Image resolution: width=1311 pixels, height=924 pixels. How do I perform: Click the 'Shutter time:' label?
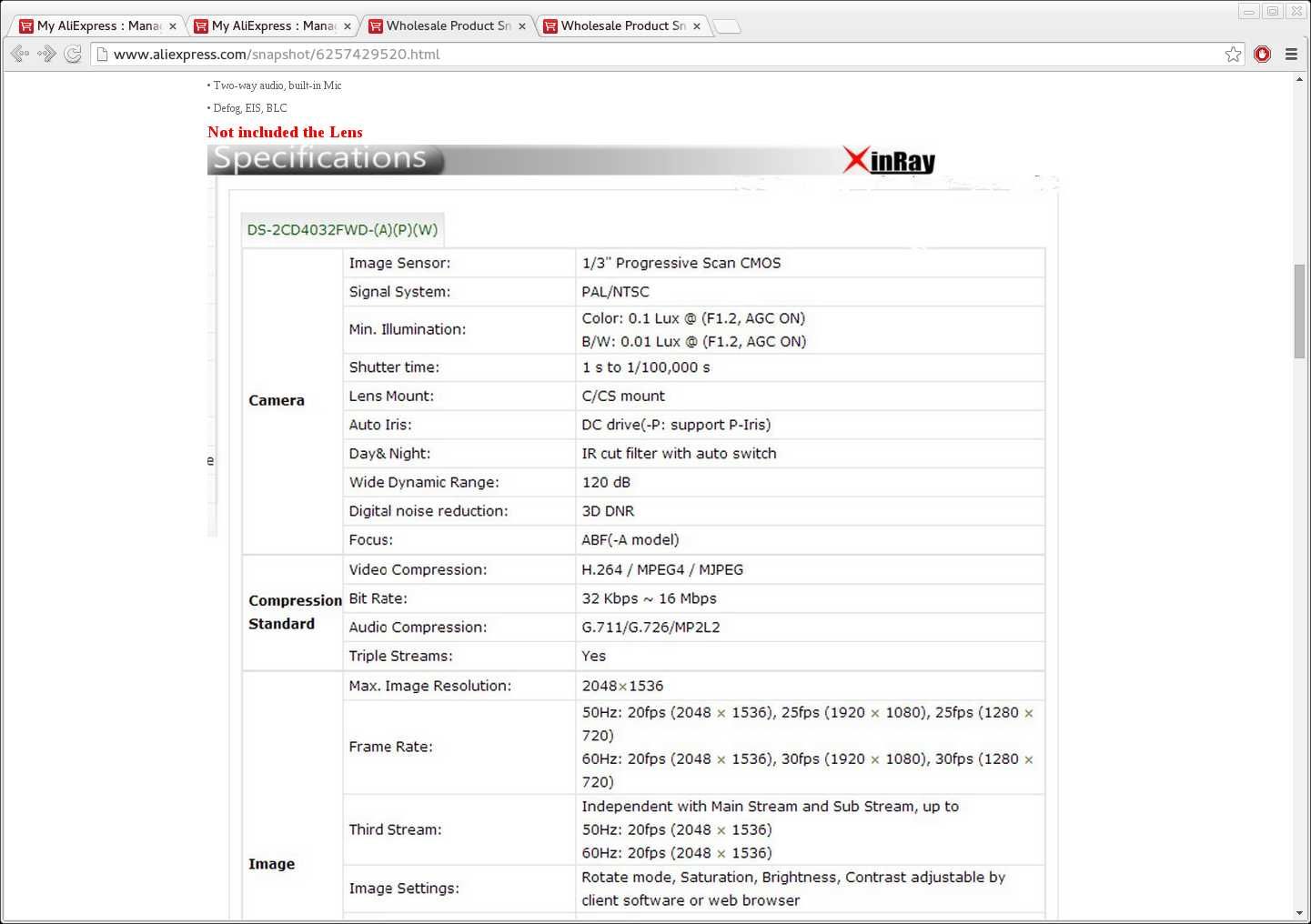click(394, 367)
